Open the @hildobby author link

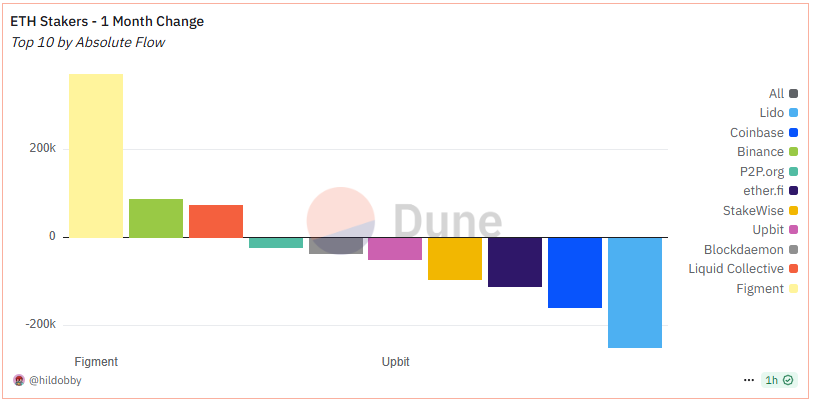pyautogui.click(x=55, y=380)
